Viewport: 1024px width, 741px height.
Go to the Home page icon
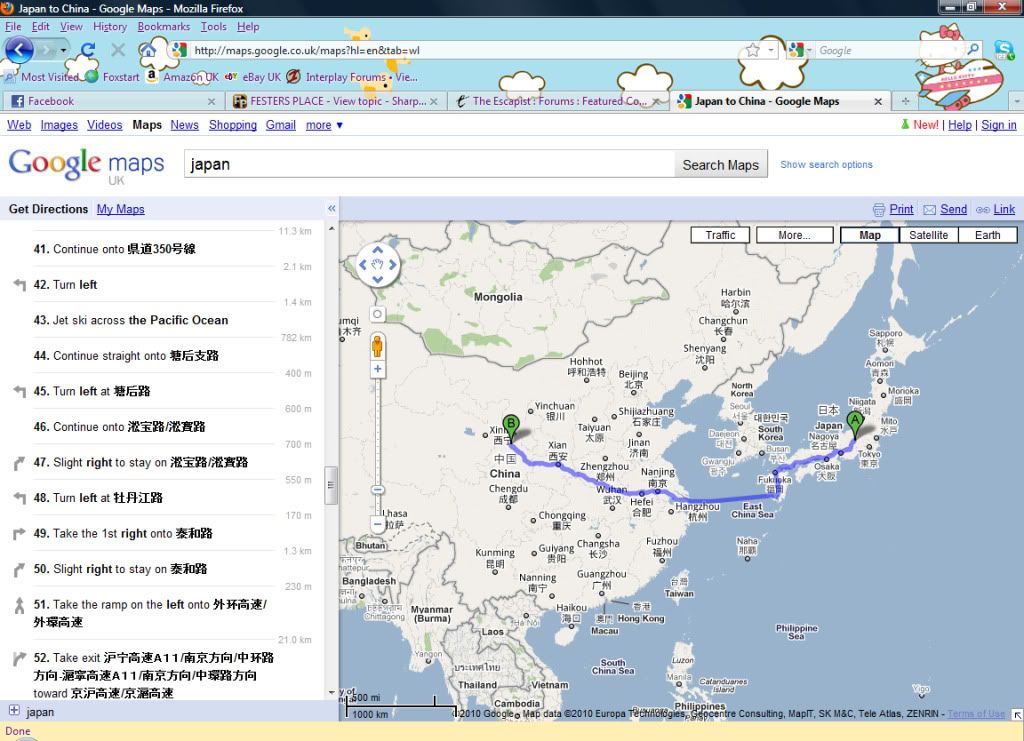148,50
